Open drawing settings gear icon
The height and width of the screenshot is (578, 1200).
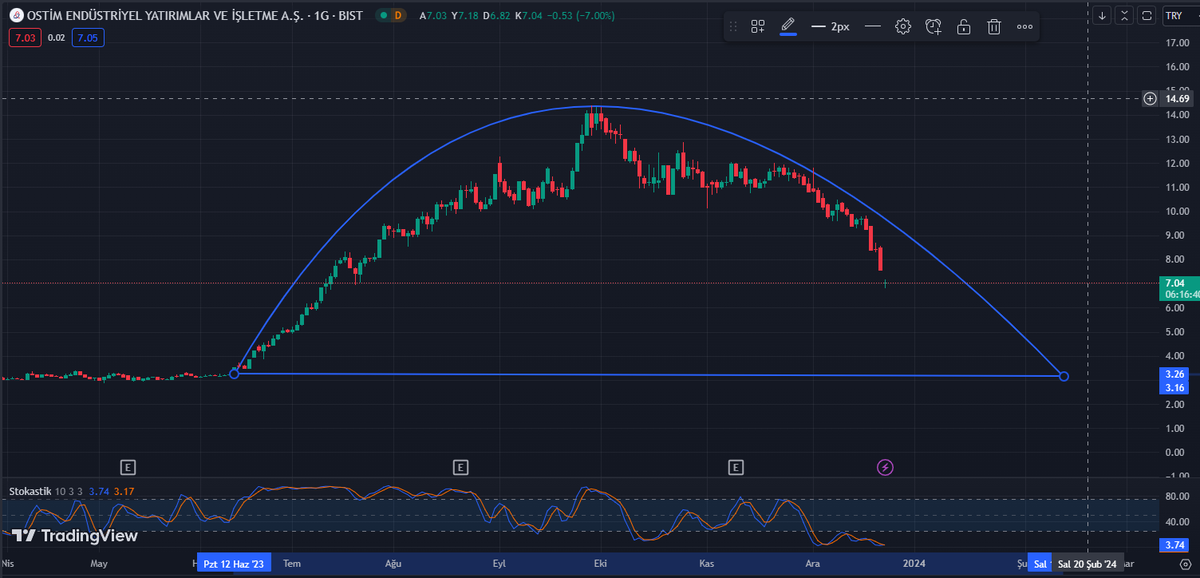(x=903, y=27)
